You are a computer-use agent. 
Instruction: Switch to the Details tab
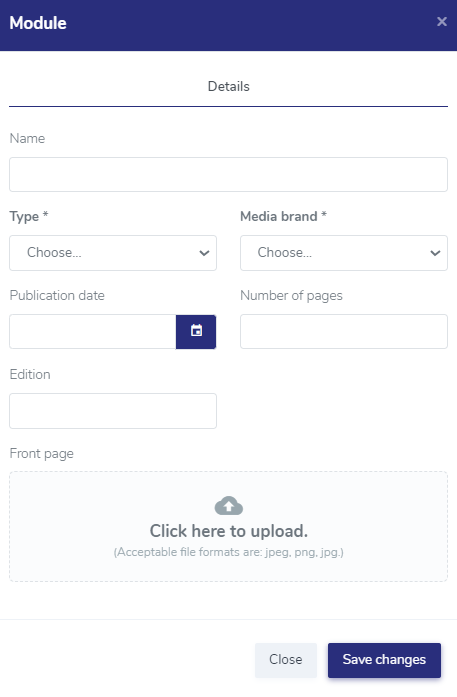coord(228,86)
